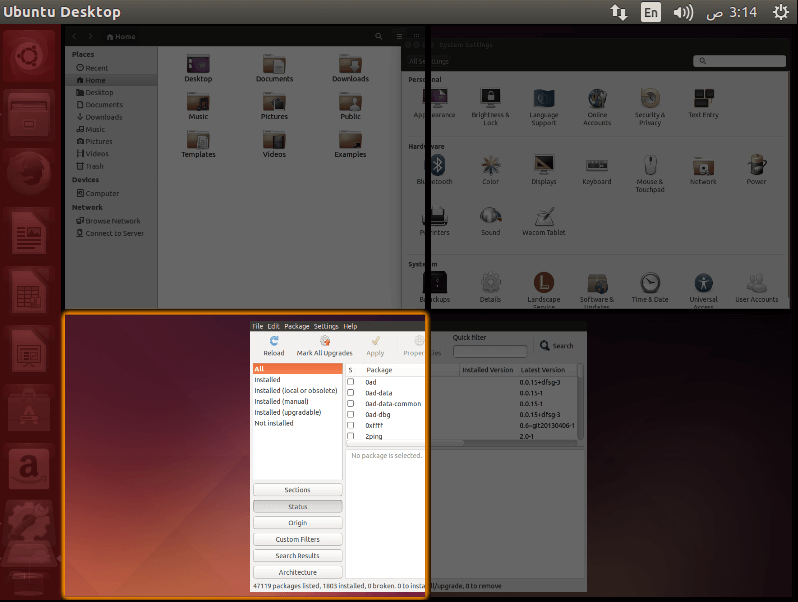Open the Sound settings icon
The height and width of the screenshot is (602, 798).
click(x=491, y=216)
